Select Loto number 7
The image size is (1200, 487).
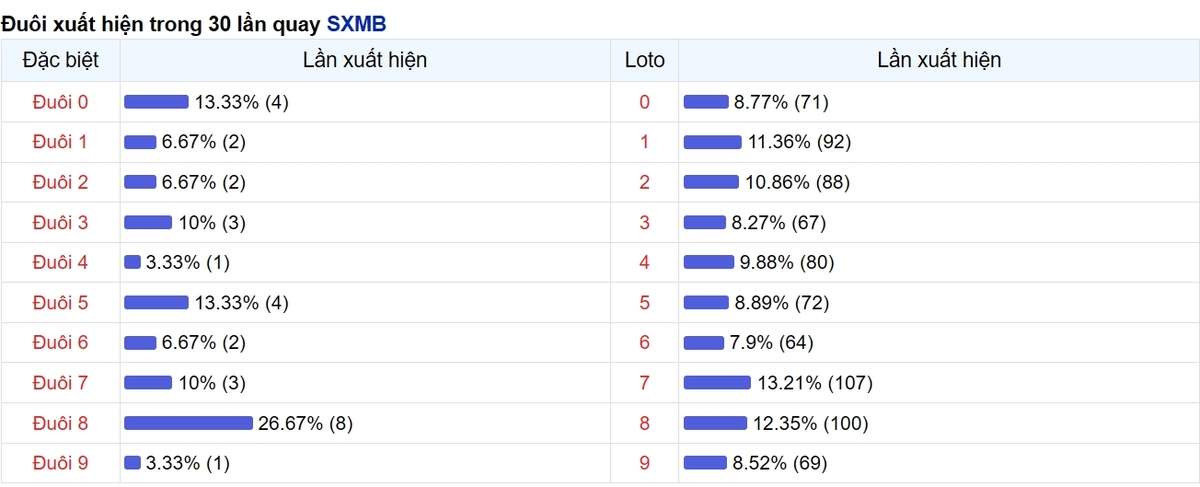pyautogui.click(x=644, y=383)
